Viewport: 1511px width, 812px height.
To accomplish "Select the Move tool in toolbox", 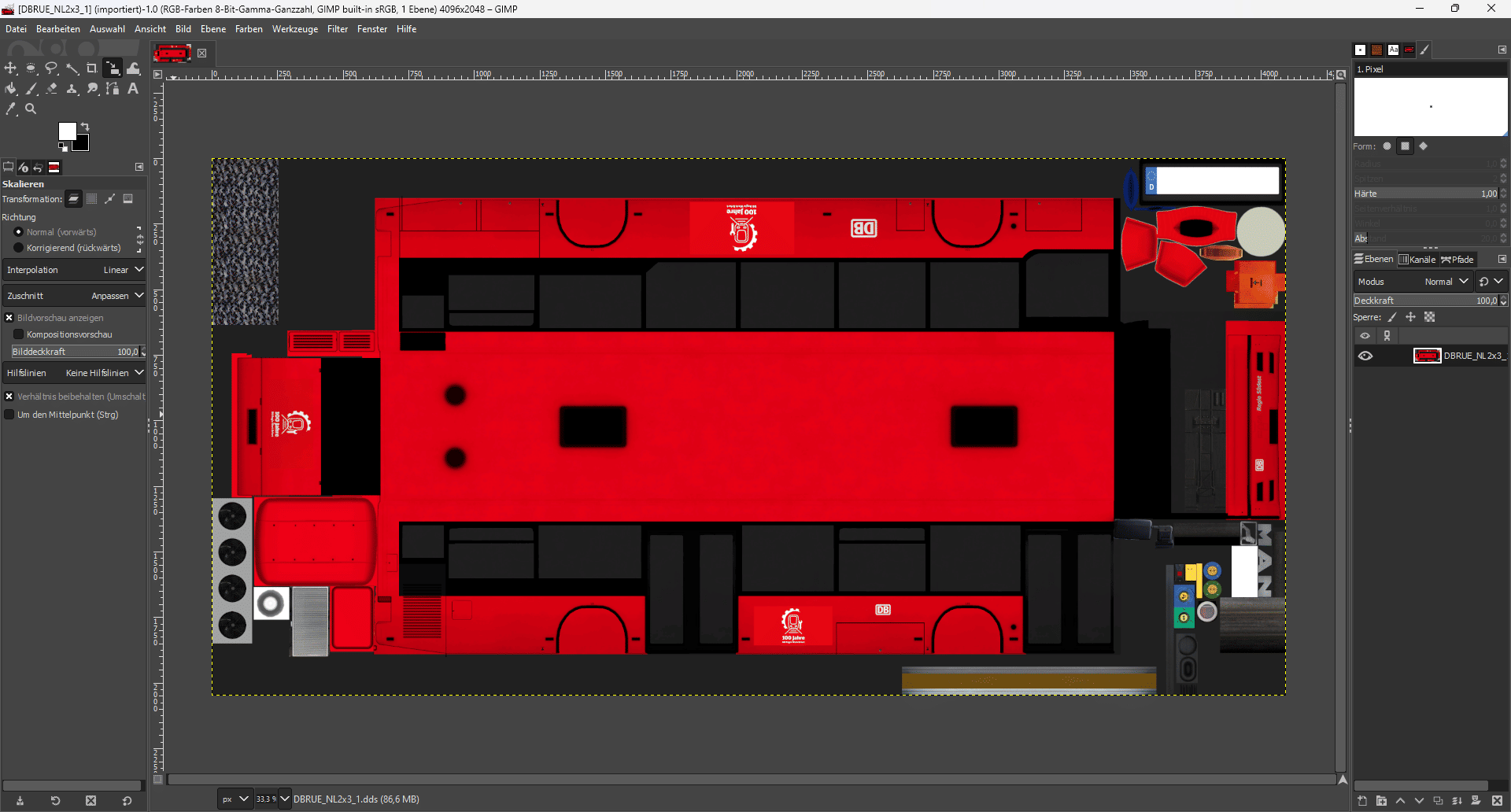I will click(x=11, y=68).
